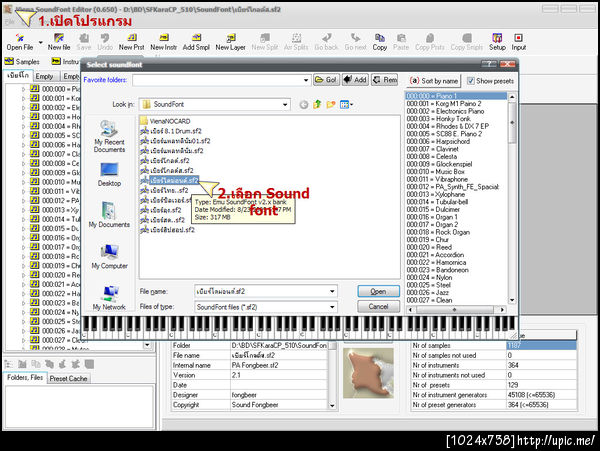The image size is (600, 451).
Task: Click the up one level folder icon
Action: tap(317, 104)
